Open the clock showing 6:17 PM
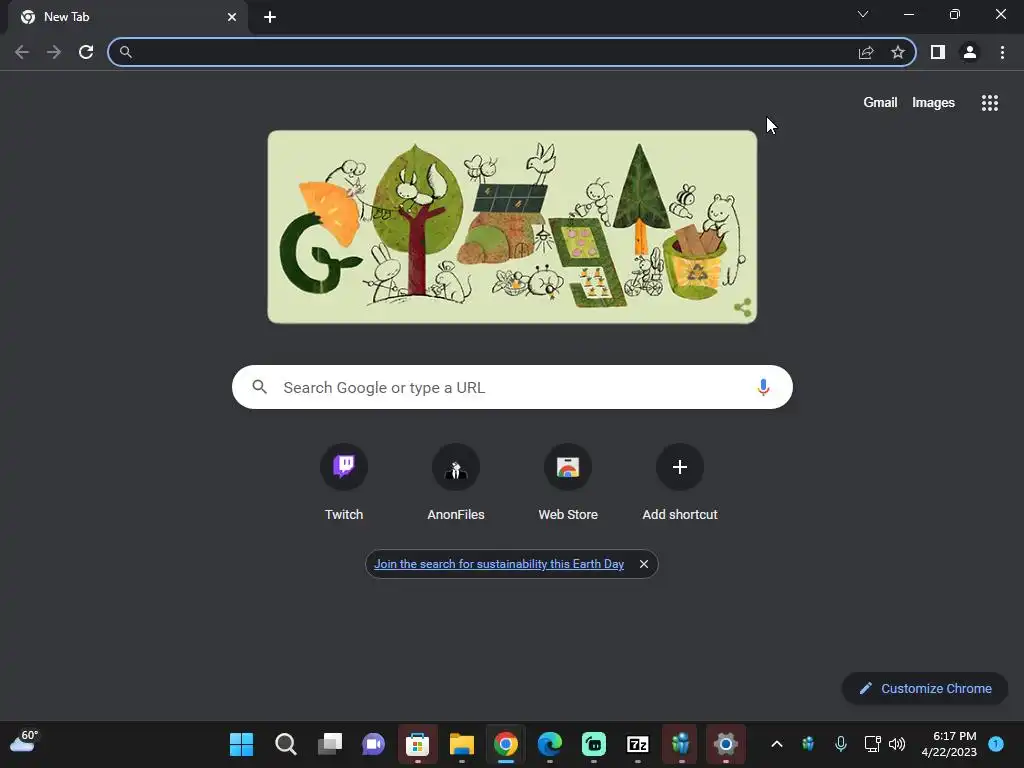The width and height of the screenshot is (1024, 768). (949, 744)
